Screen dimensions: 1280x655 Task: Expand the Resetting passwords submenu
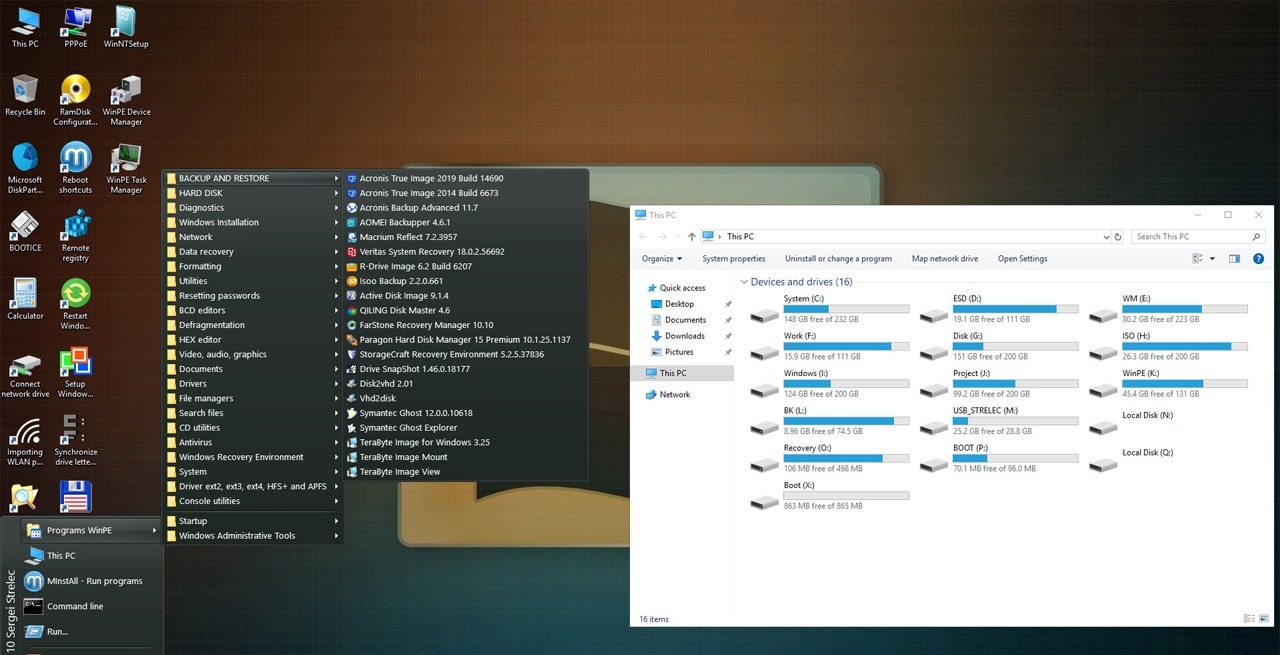[253, 296]
